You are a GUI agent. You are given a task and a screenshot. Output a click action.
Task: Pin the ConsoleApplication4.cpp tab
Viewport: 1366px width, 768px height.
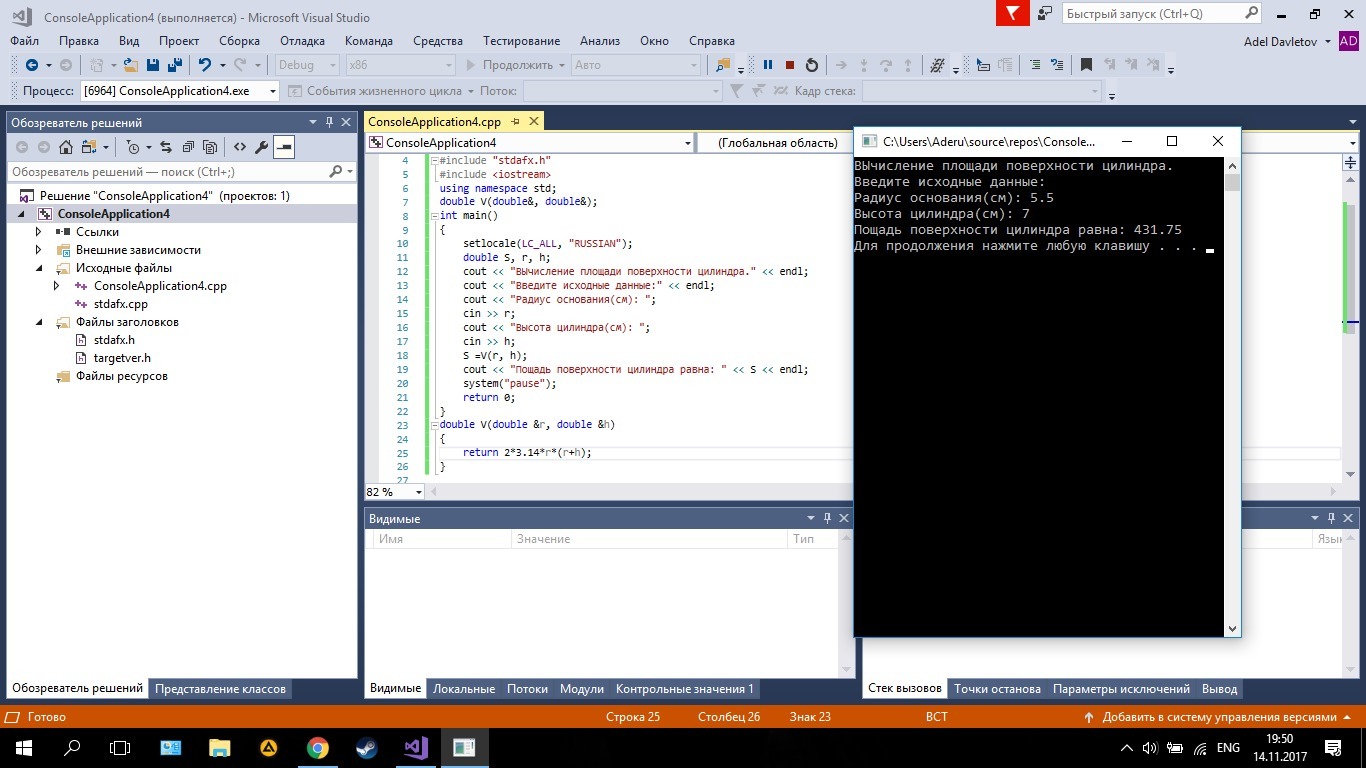516,121
